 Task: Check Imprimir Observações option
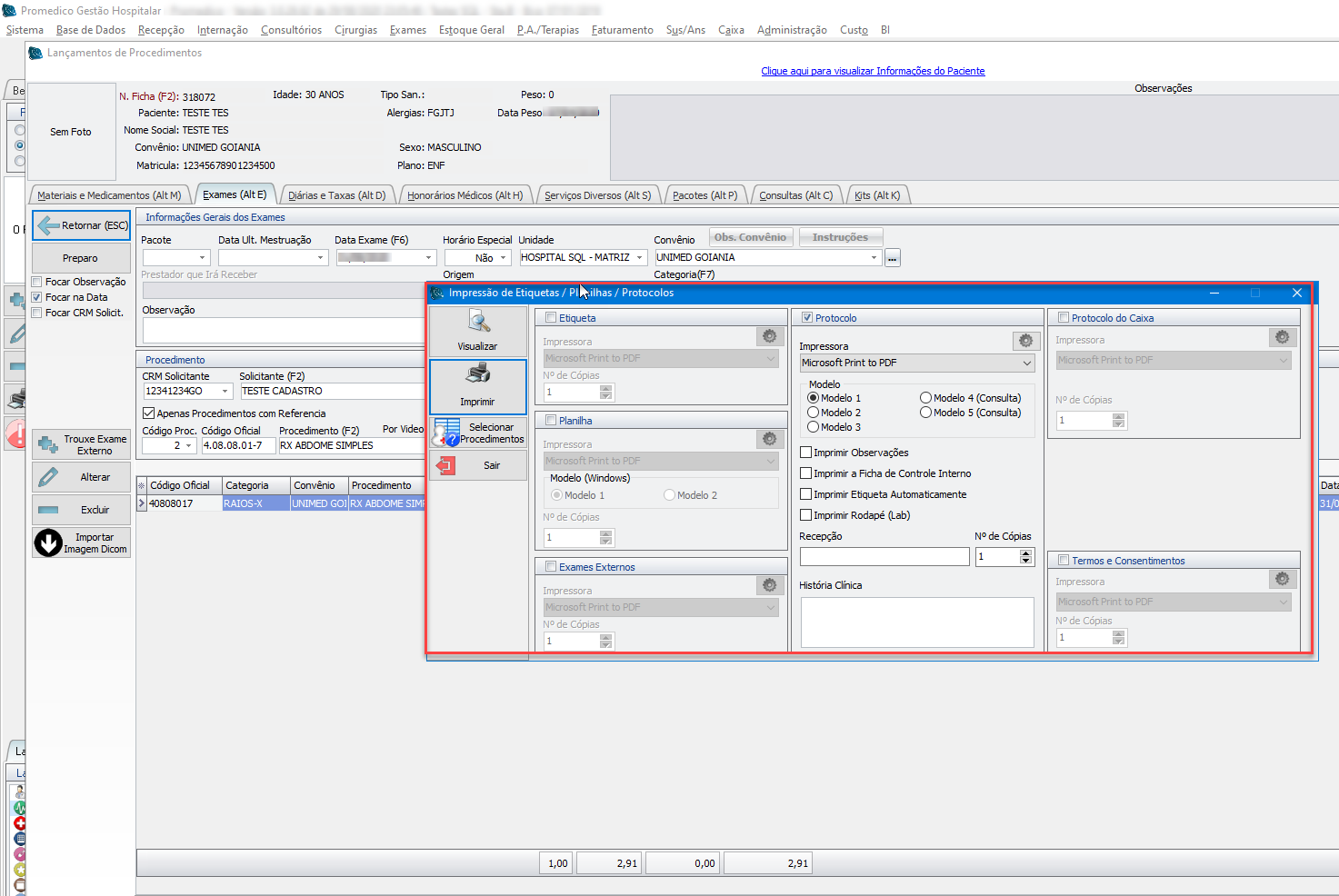click(x=806, y=453)
